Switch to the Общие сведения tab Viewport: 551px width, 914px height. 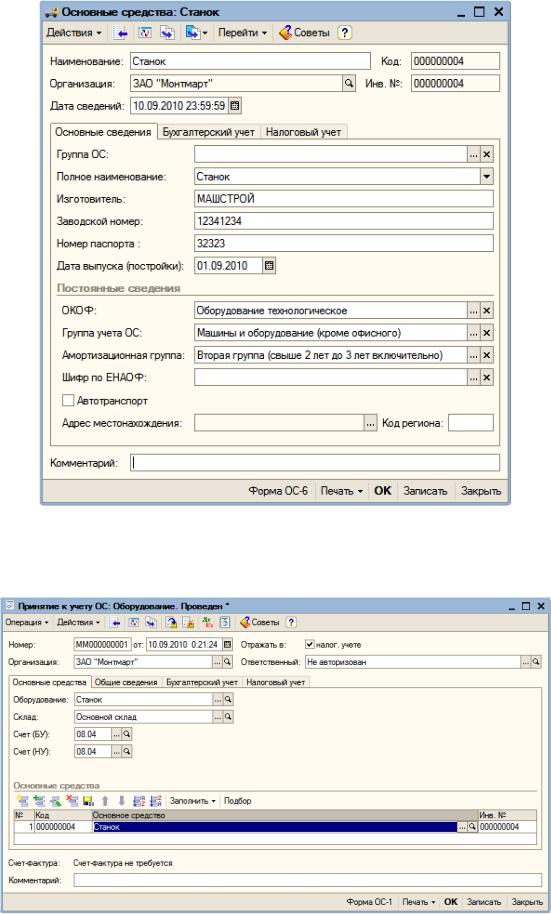point(126,682)
